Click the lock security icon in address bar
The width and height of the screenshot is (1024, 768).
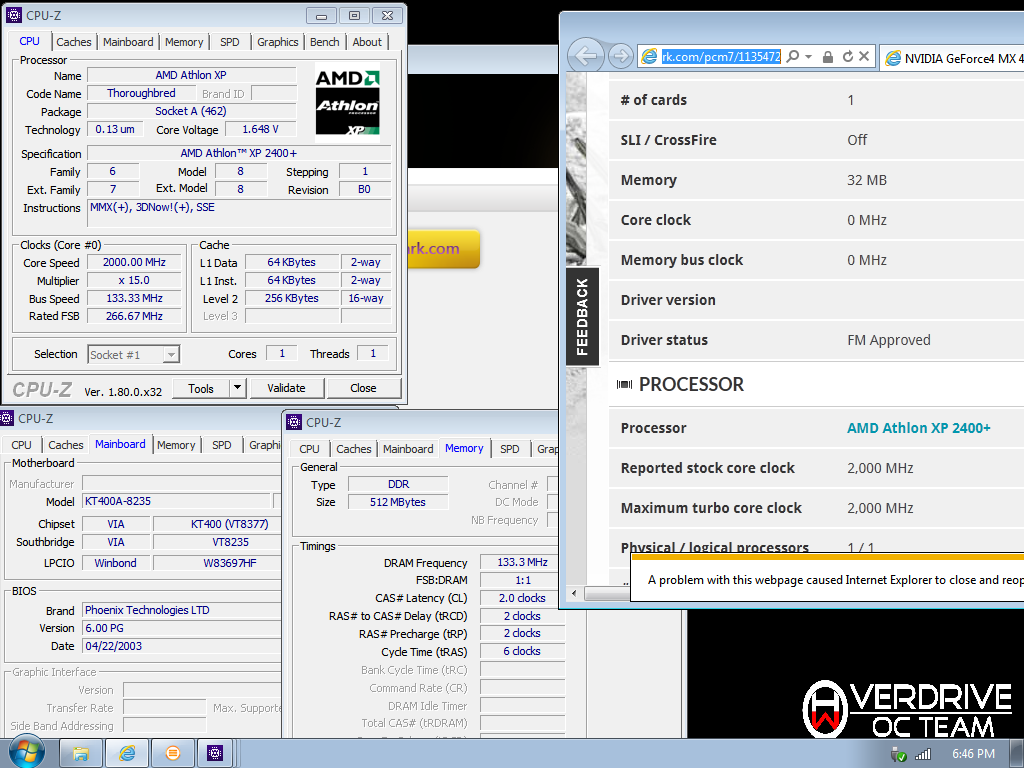pyautogui.click(x=827, y=57)
